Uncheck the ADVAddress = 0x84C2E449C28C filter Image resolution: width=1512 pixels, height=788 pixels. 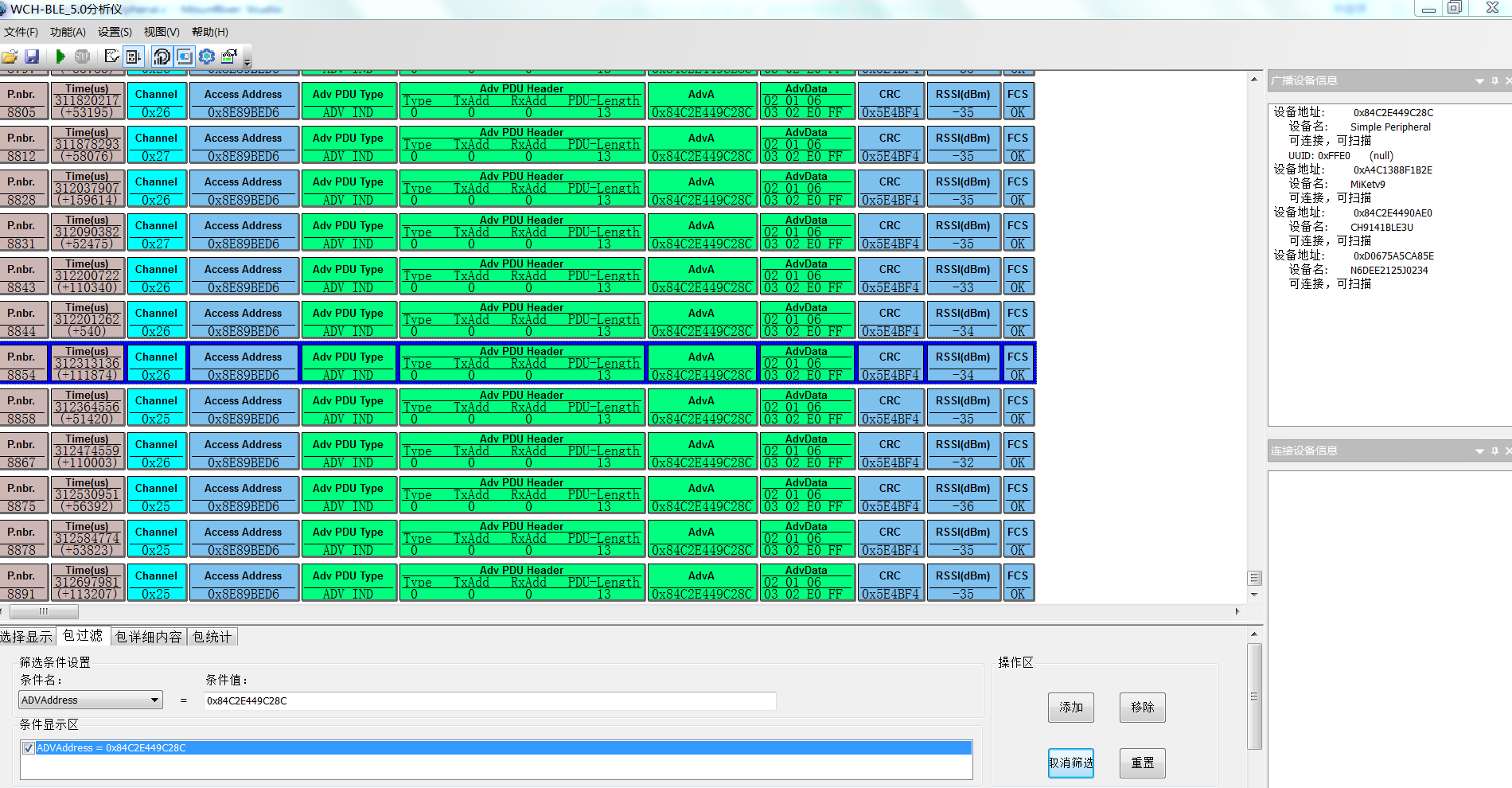point(29,748)
